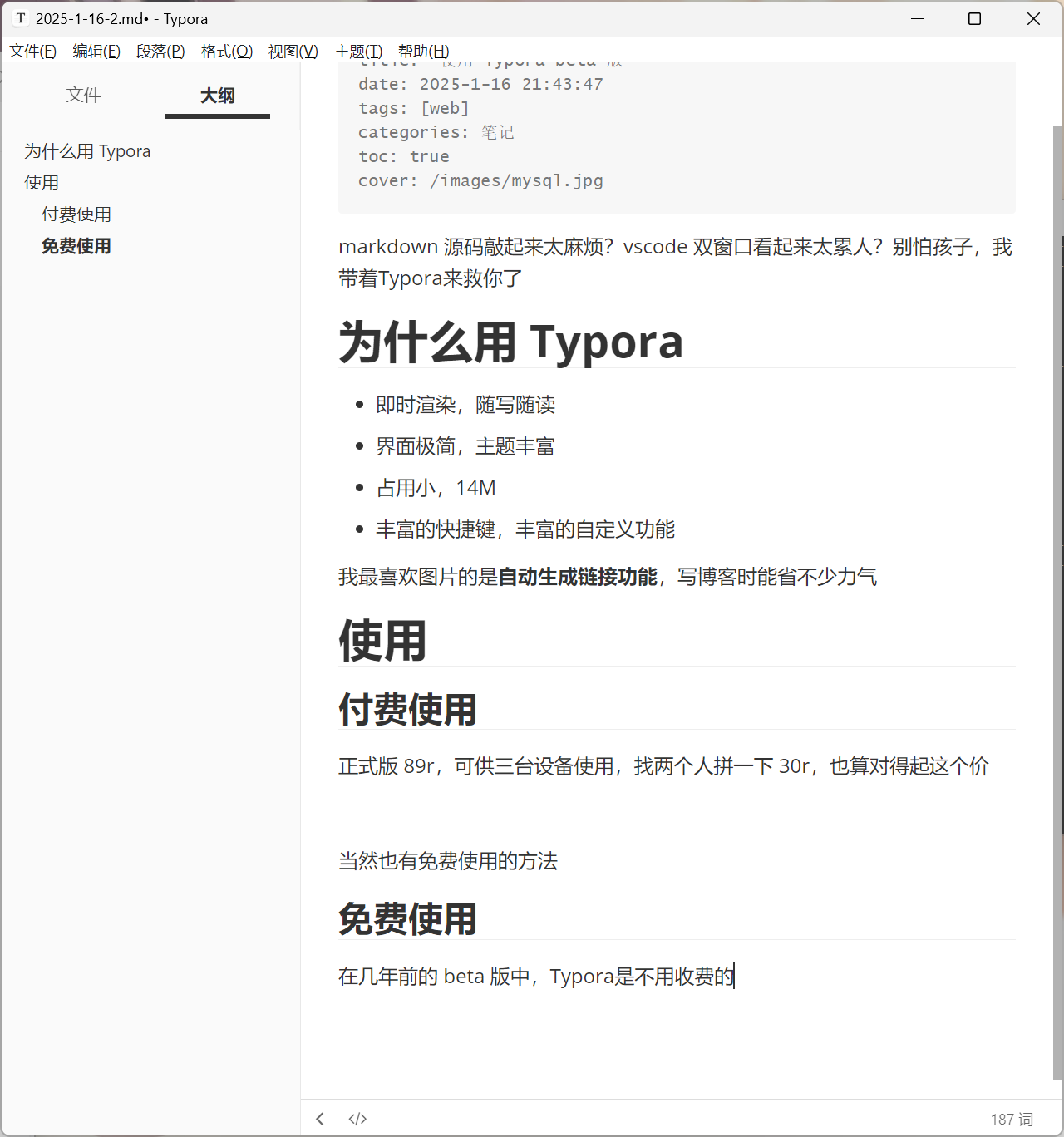The width and height of the screenshot is (1064, 1137).
Task: Click the vertical scrollbar of the editor
Action: pyautogui.click(x=1057, y=603)
